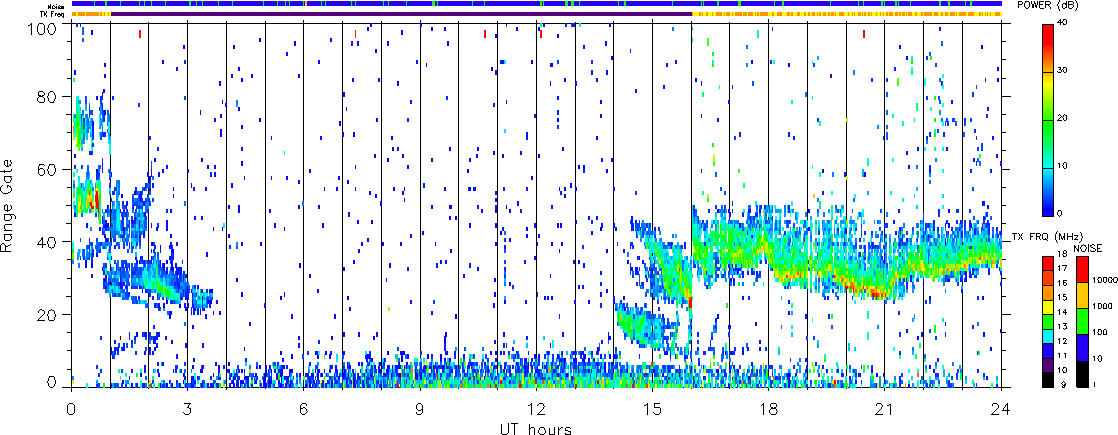Click the 100 label on NOISE scale

pos(1099,332)
